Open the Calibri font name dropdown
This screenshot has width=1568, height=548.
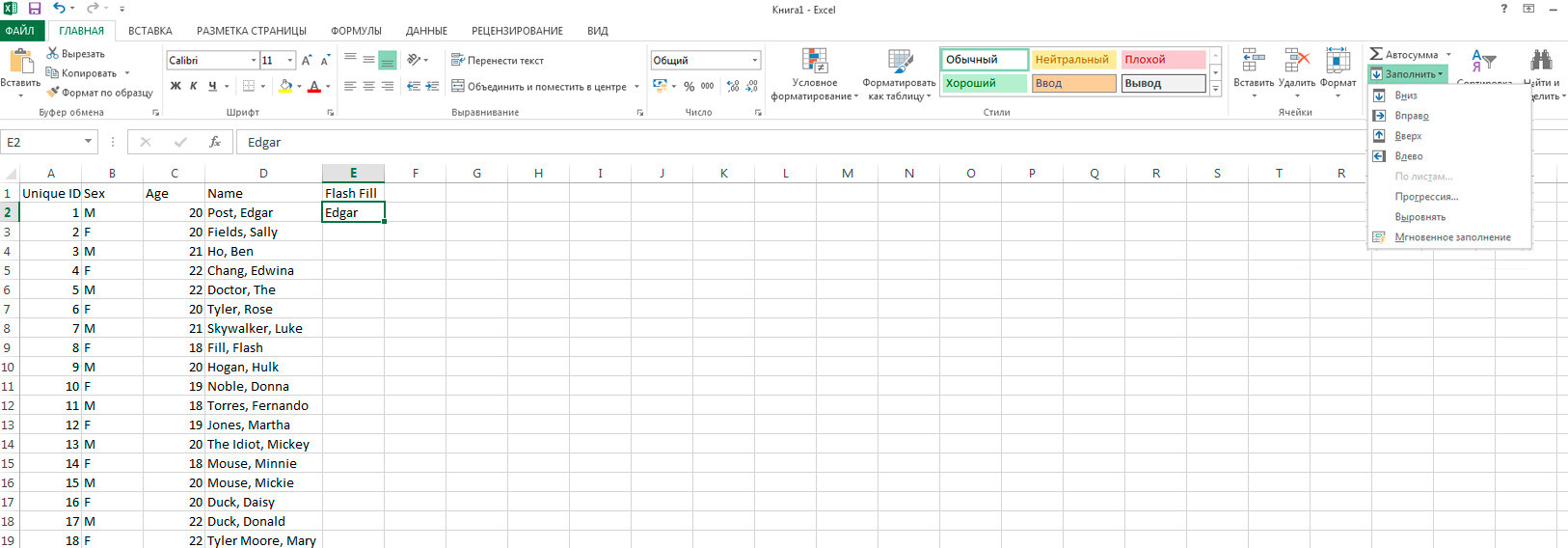click(254, 60)
